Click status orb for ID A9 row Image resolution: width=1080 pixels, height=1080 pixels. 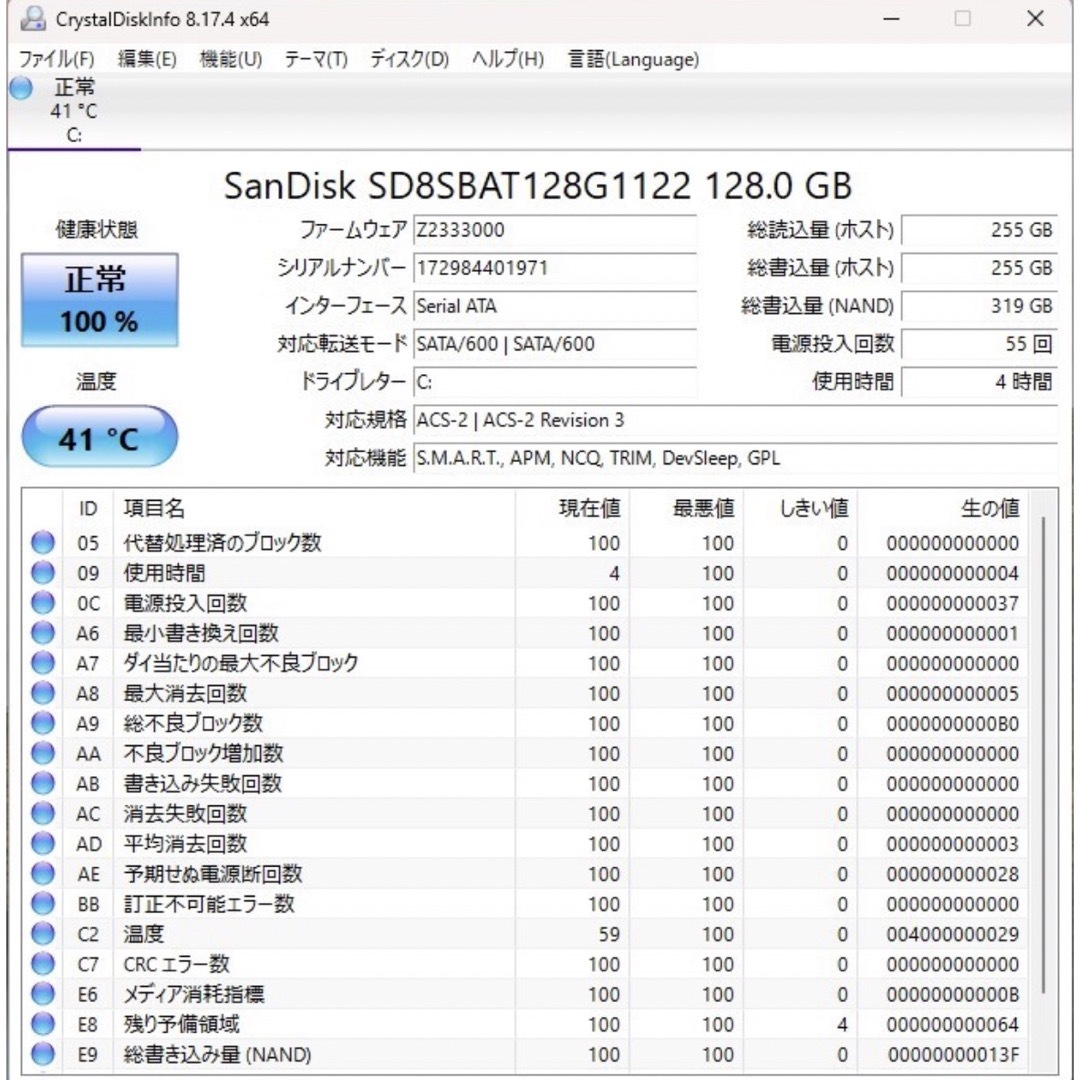click(43, 723)
